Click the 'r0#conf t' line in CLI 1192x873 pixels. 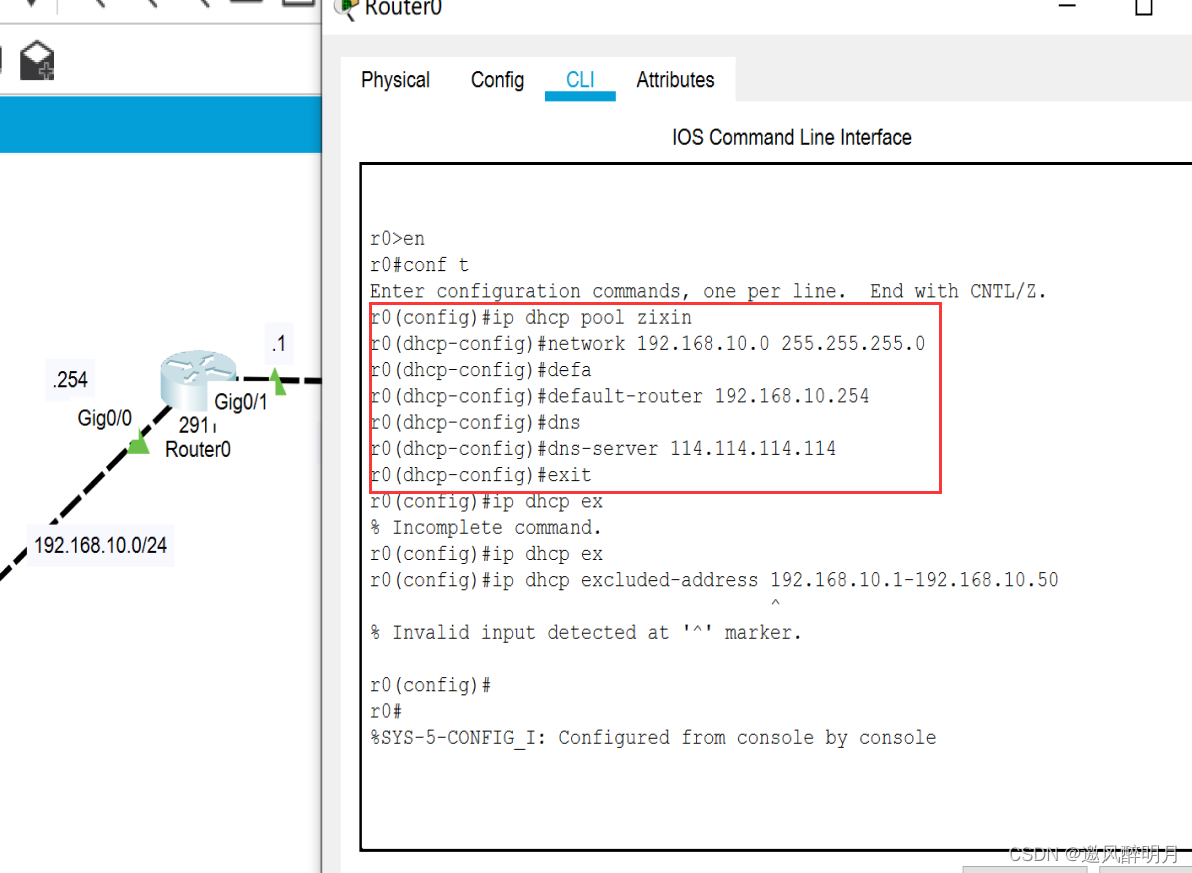tap(420, 265)
